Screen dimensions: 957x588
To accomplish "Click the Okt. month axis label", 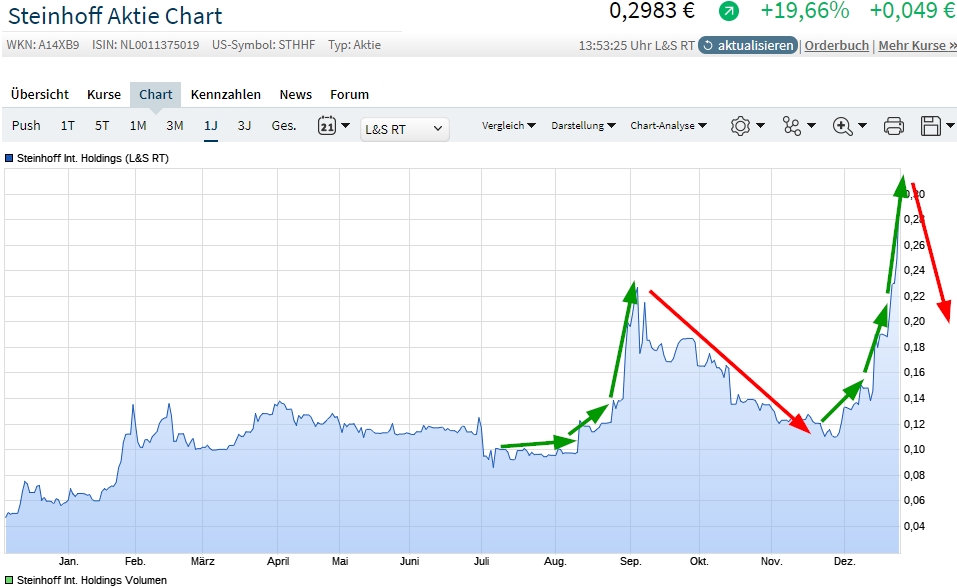I will pyautogui.click(x=699, y=561).
